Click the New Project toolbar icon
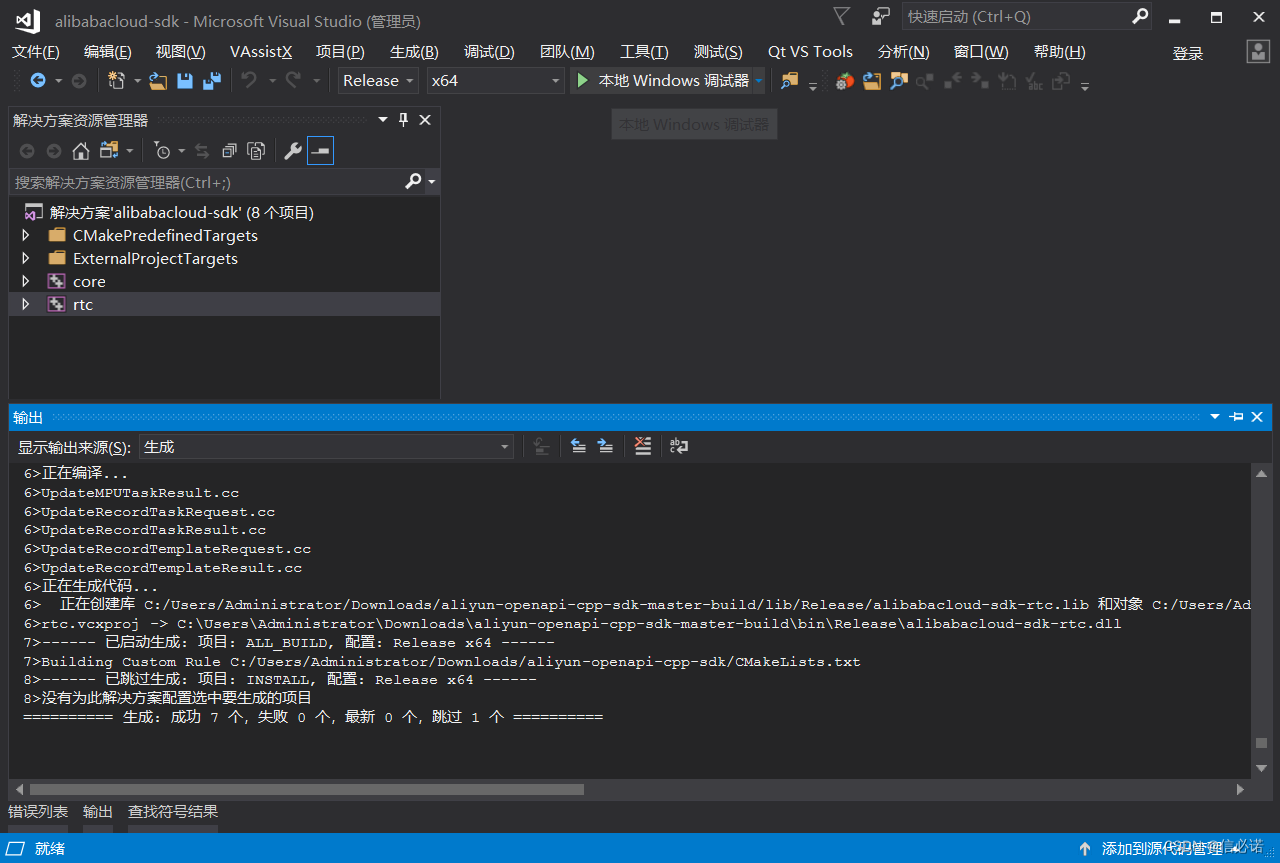Screen dimensions: 1280x863 pos(117,81)
